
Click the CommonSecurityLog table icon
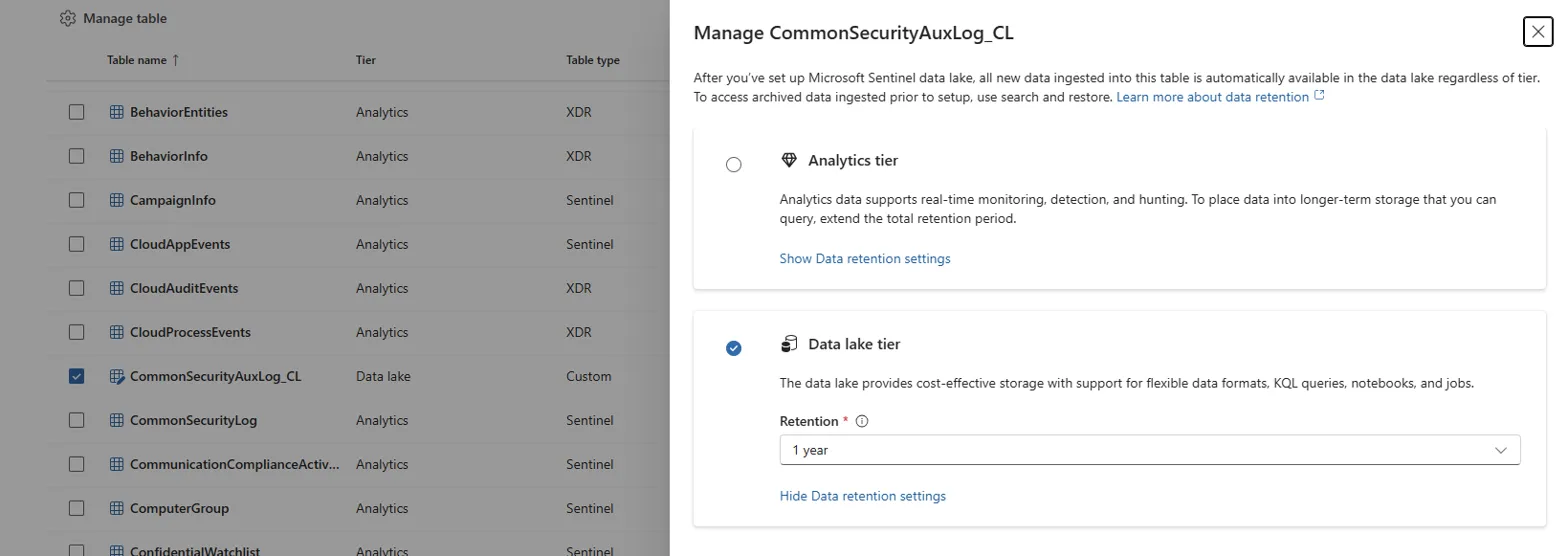click(117, 420)
